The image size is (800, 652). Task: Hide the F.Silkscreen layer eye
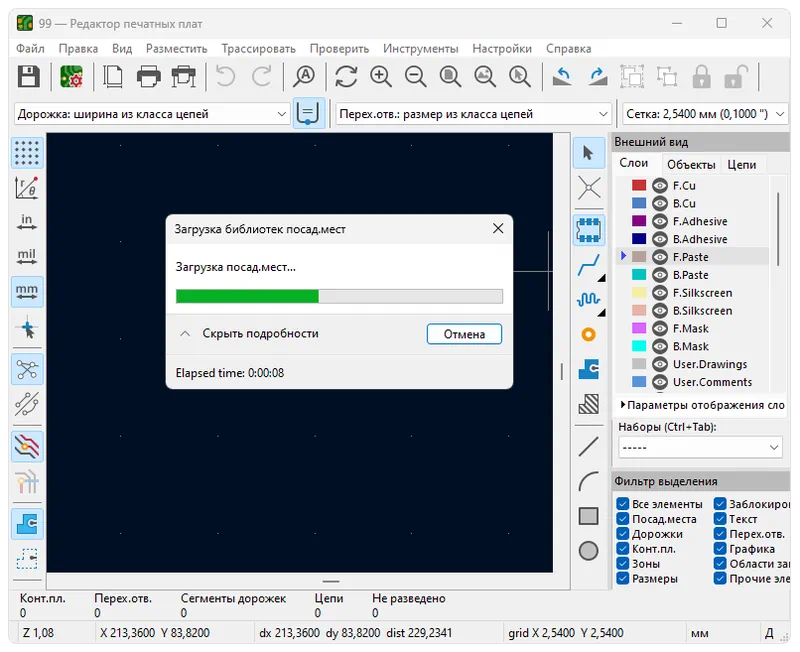click(x=660, y=293)
